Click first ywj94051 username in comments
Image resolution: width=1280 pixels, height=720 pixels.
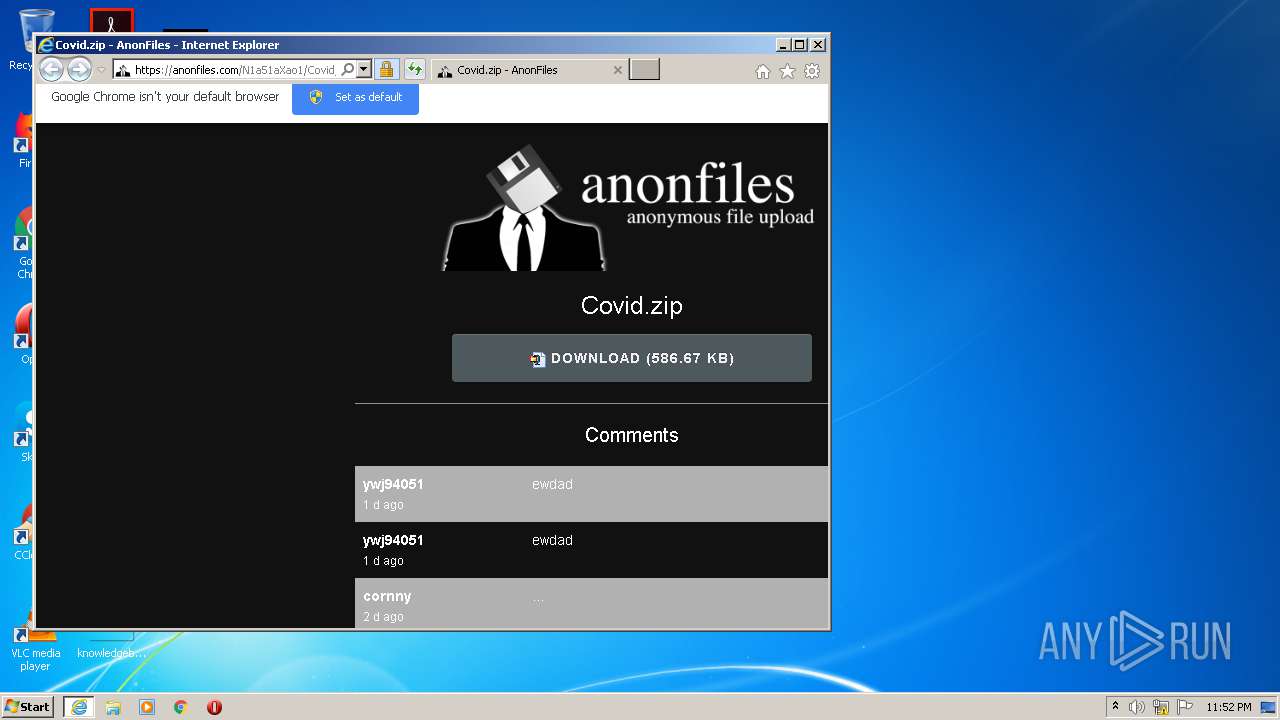(393, 484)
